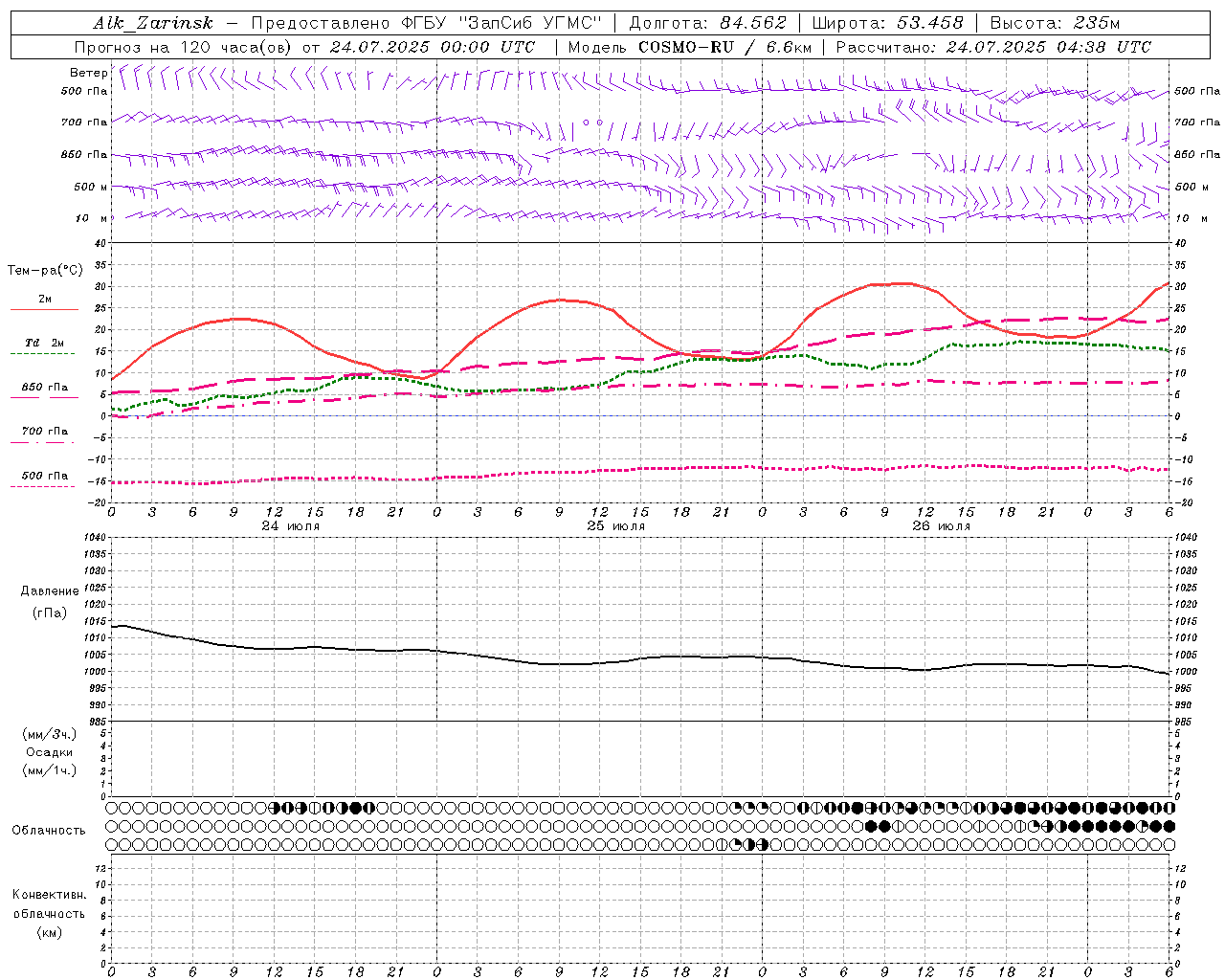Image resolution: width=1225 pixels, height=980 pixels.
Task: Click the "Рассчитано: 24.07.2025 04:38 UTC" timestamp
Action: coord(993,47)
